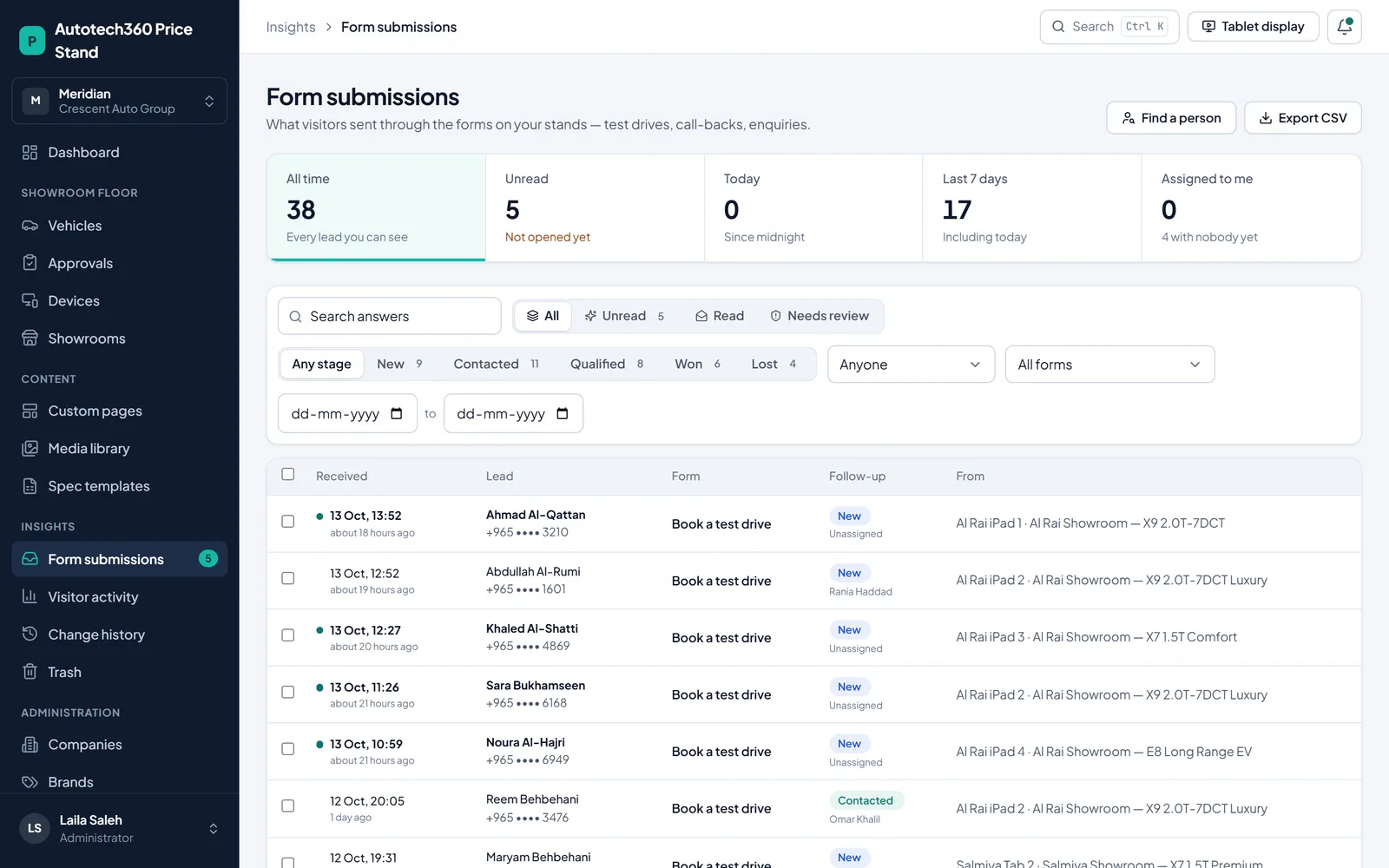1389x868 pixels.
Task: Open the All forms dropdown
Action: (x=1109, y=365)
